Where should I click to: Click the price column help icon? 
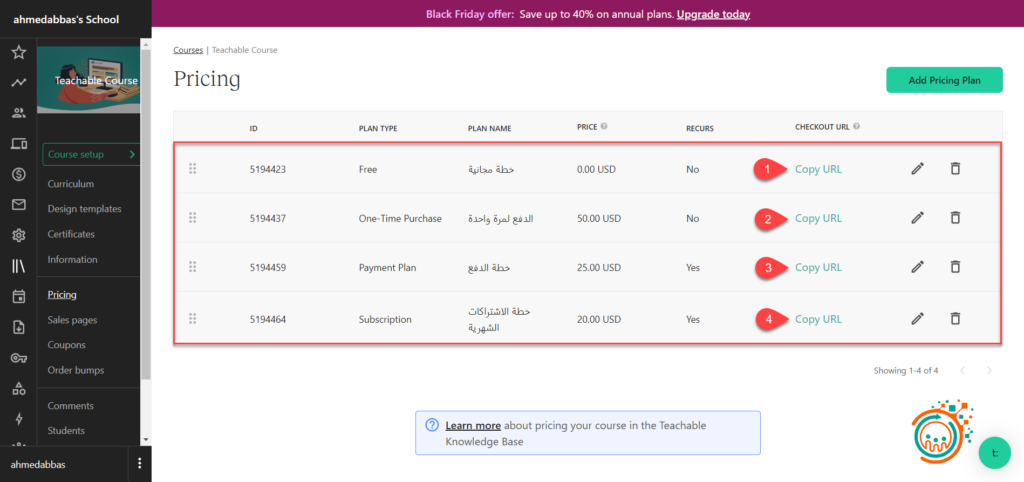click(604, 127)
